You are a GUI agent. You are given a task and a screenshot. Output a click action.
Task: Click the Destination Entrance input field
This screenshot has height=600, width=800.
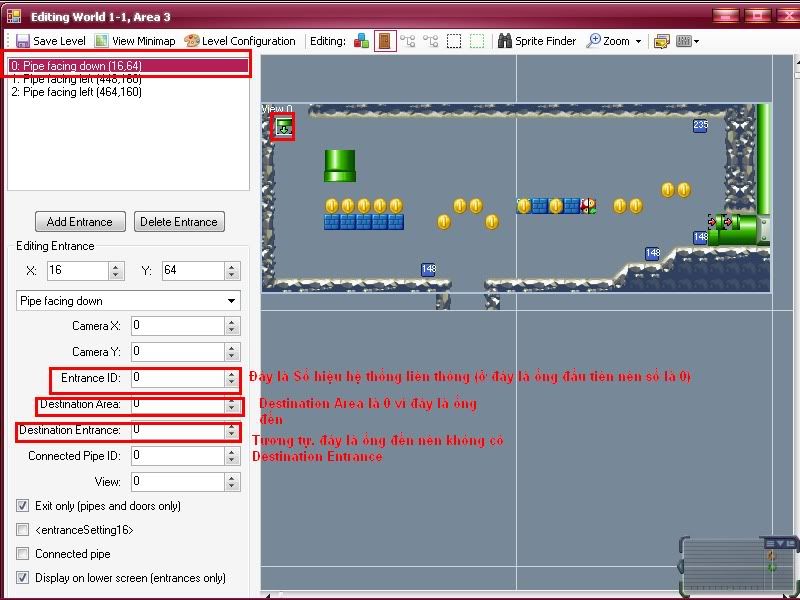point(178,430)
